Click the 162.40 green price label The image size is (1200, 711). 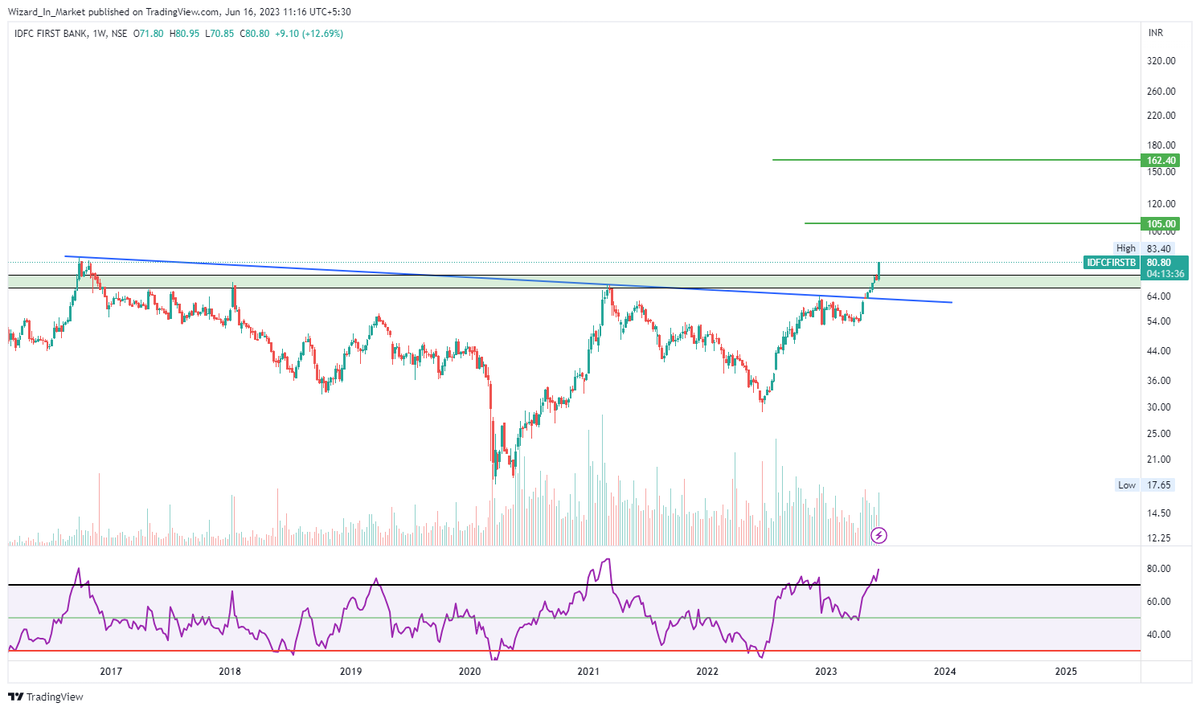tap(1163, 160)
